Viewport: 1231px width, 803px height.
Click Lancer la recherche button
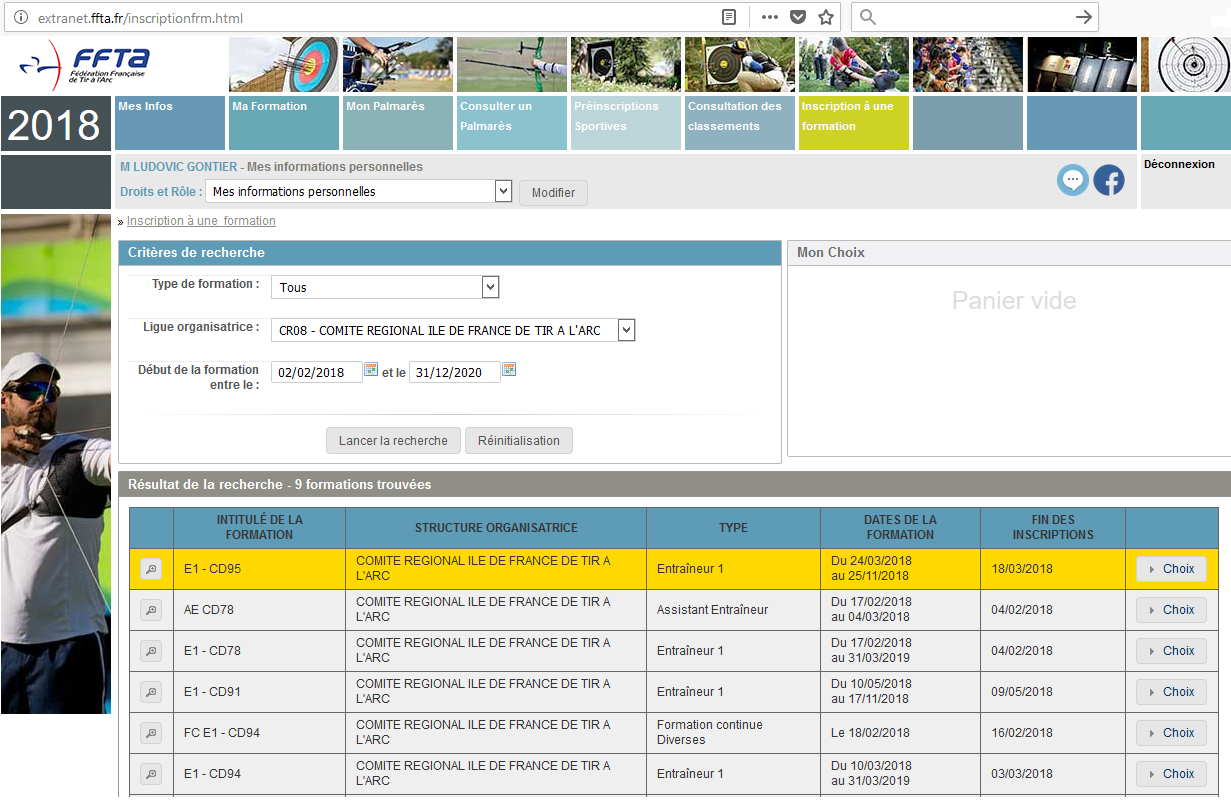tap(393, 441)
